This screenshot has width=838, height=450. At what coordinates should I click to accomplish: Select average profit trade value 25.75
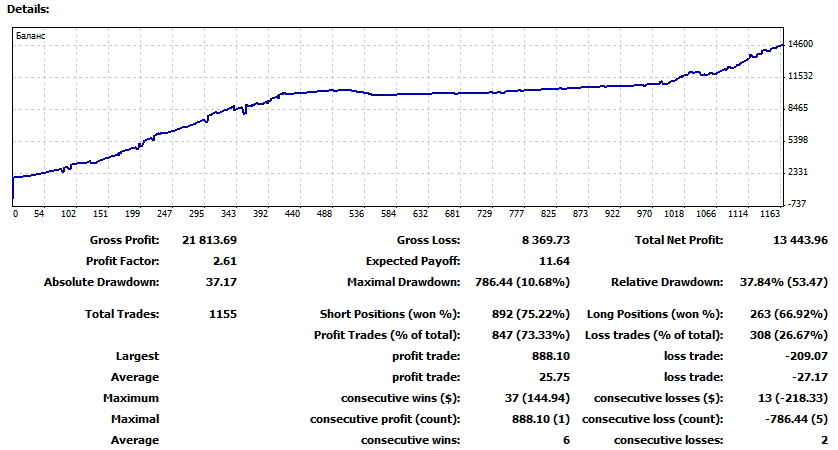(555, 377)
